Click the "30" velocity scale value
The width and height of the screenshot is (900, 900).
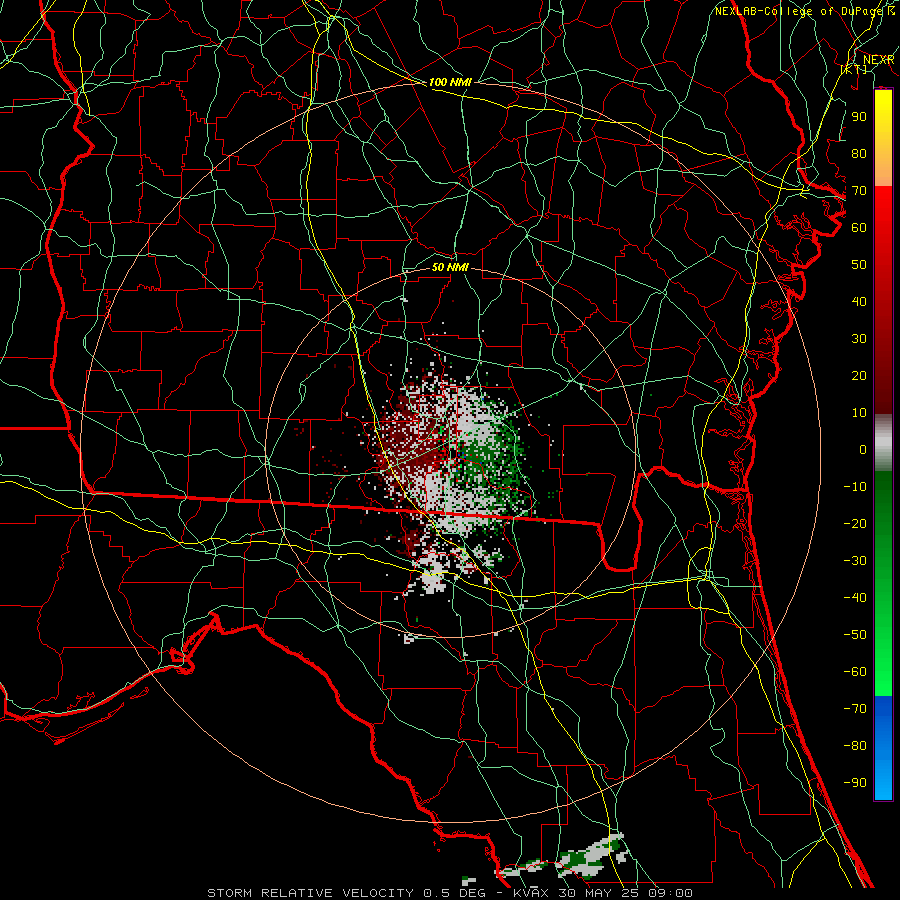pyautogui.click(x=859, y=339)
